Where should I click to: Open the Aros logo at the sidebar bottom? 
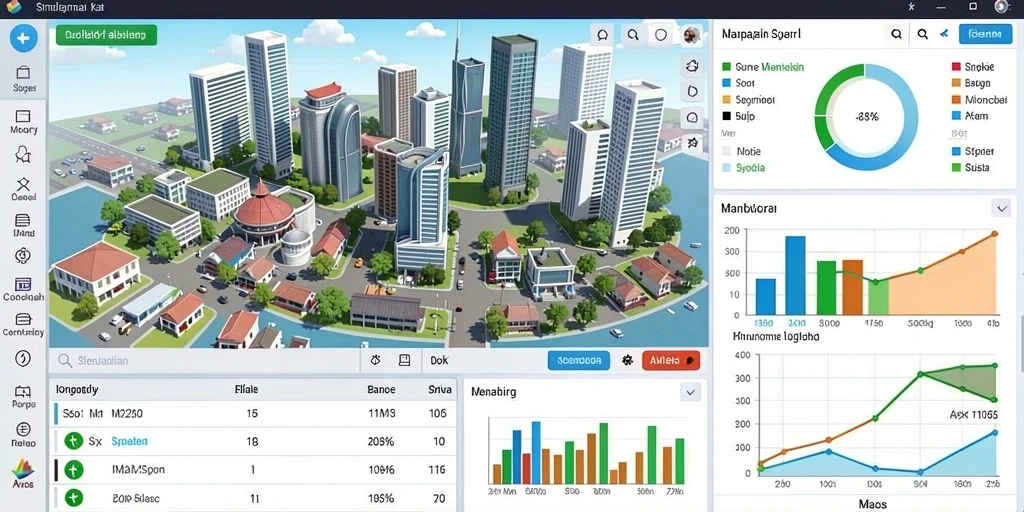pos(22,473)
